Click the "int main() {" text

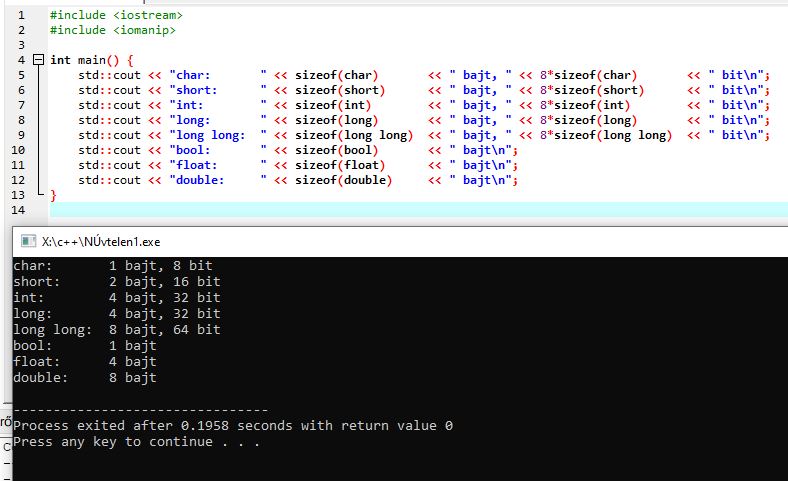pos(92,60)
